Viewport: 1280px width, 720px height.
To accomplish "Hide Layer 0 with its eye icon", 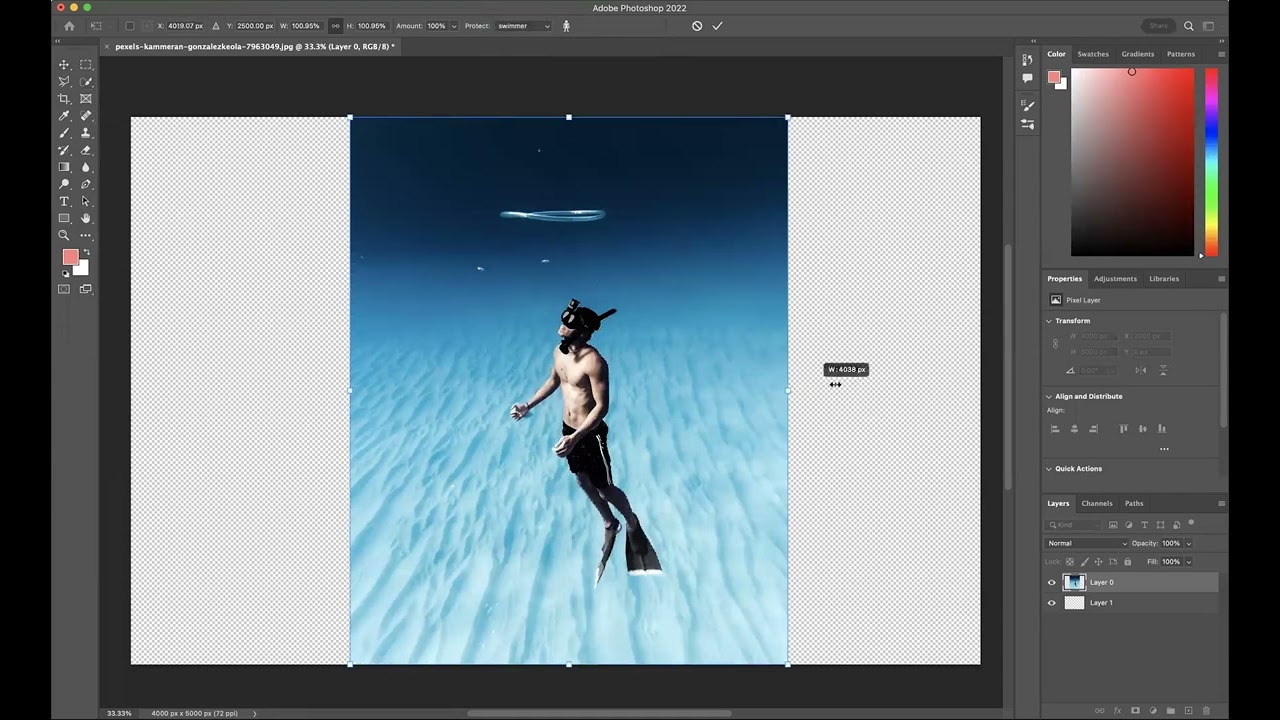I will point(1051,582).
